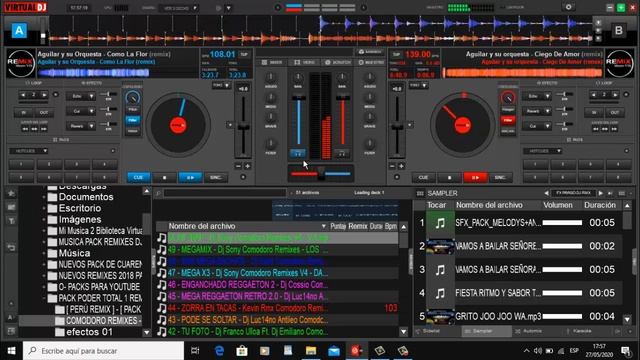The image size is (640, 360).
Task: Turn the color FX knob on deck B
Action: 508,98
